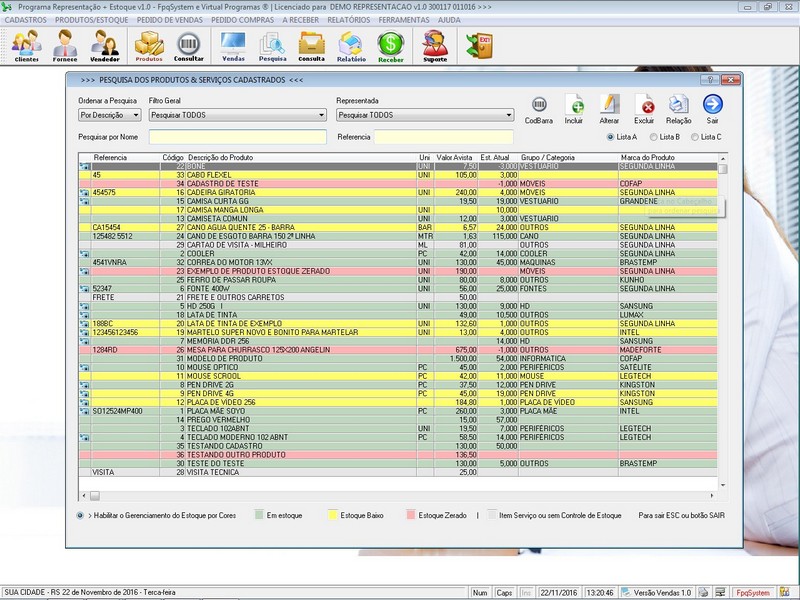Open the Clientes module in the toolbar

click(26, 45)
